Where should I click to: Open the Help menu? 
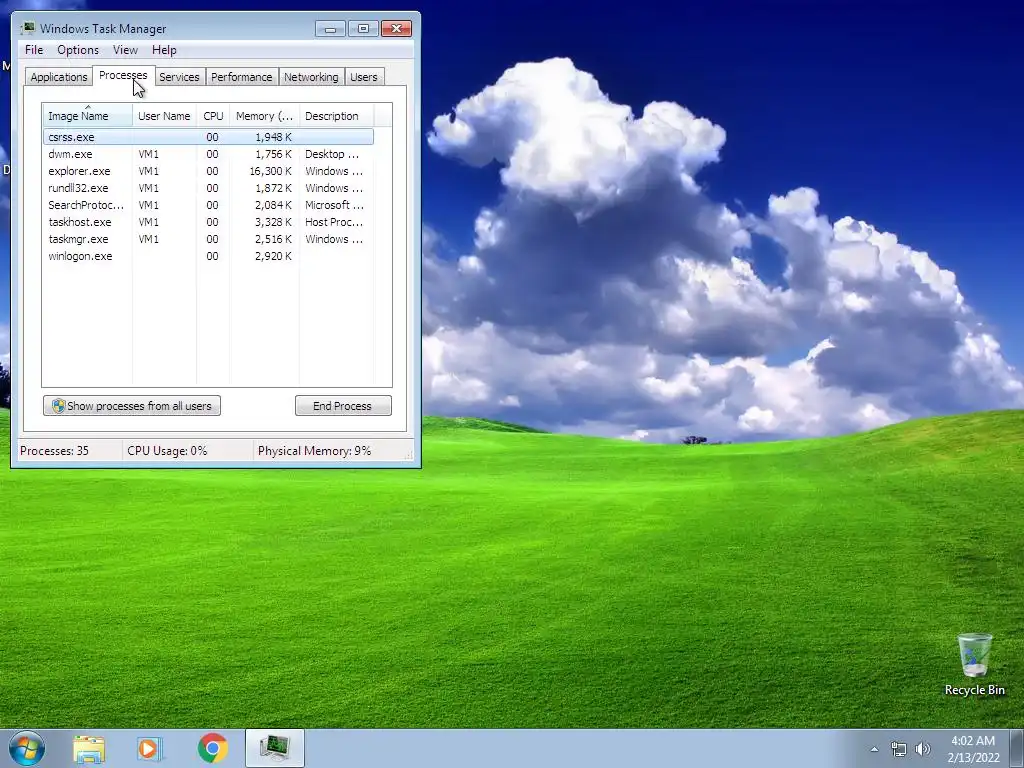pos(164,50)
